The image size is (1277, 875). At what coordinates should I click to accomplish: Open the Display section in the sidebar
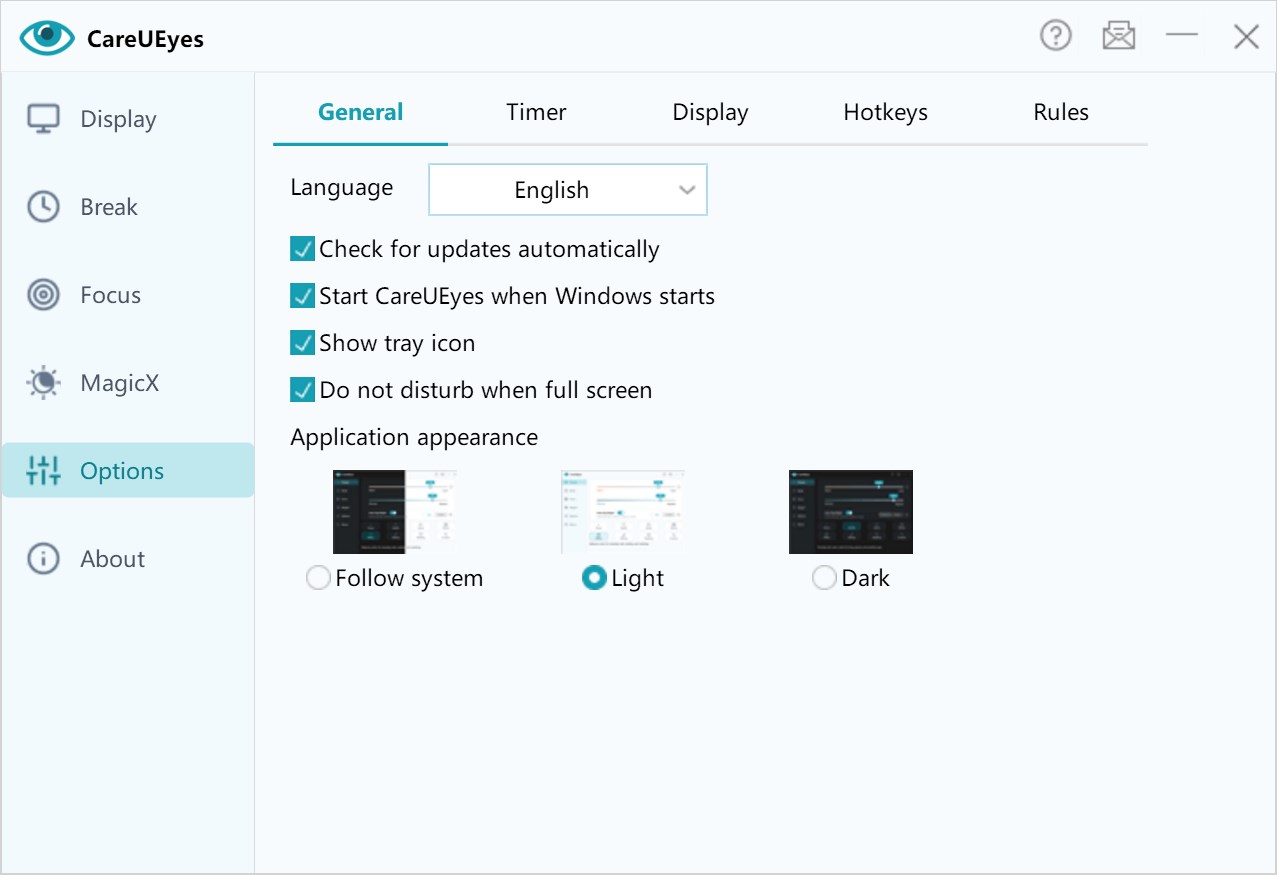pos(128,119)
